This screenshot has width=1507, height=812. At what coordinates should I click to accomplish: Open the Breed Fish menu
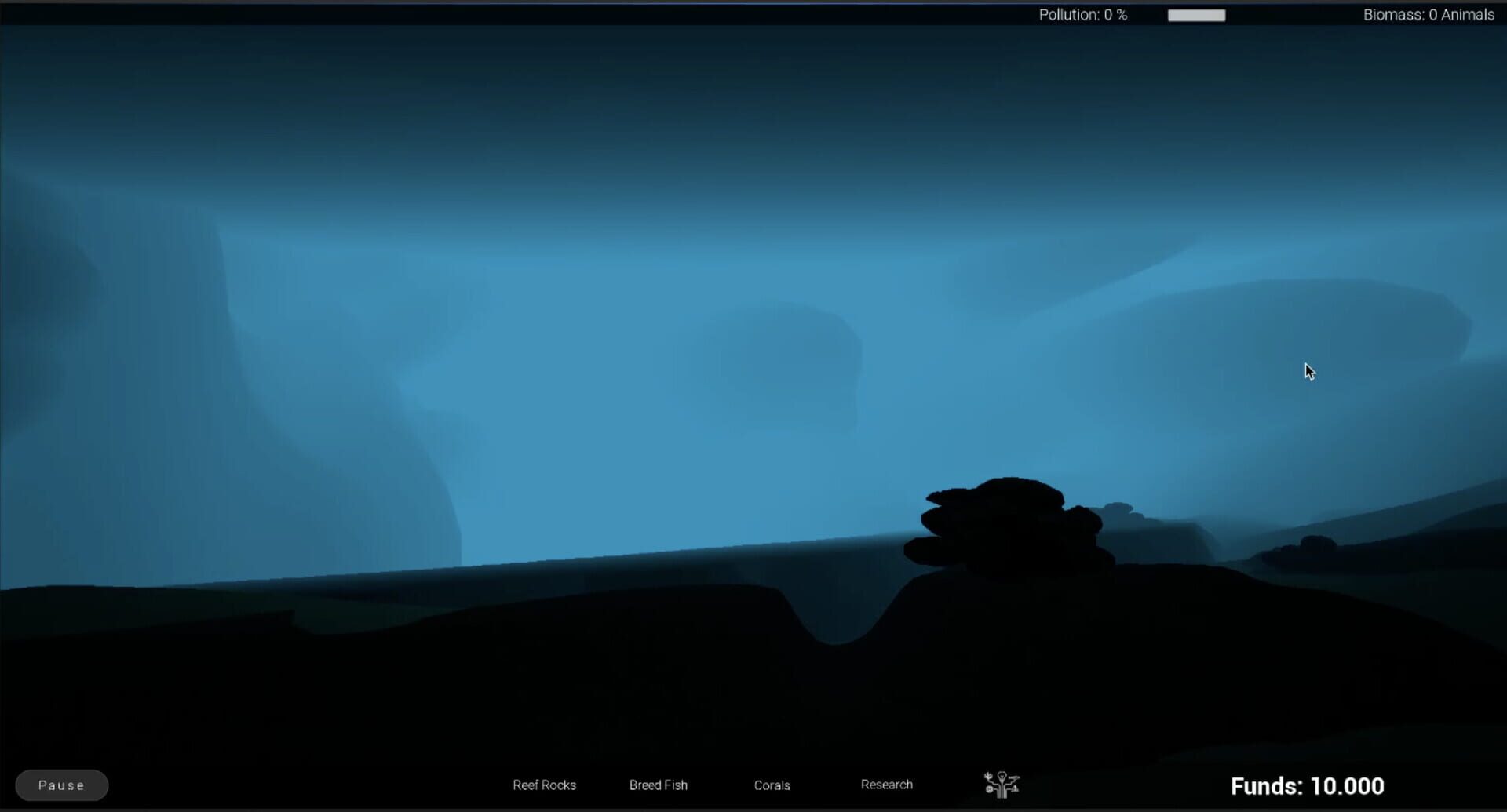pos(658,785)
